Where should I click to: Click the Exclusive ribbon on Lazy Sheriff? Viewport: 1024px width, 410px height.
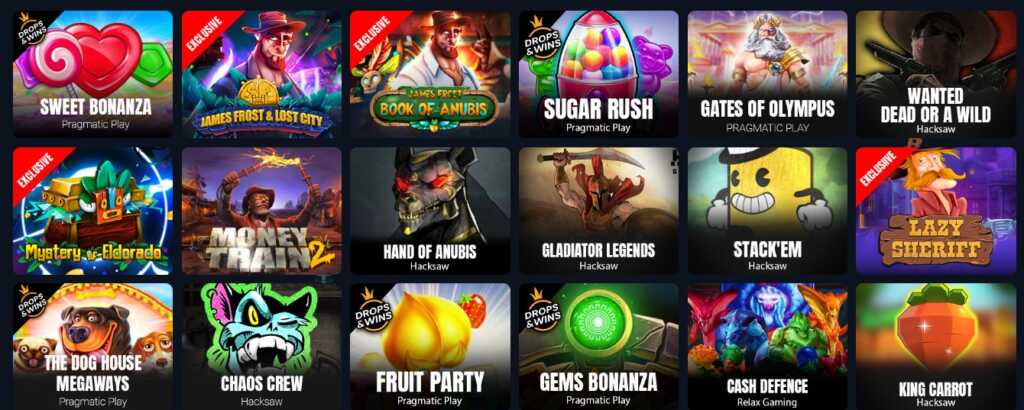(x=879, y=168)
